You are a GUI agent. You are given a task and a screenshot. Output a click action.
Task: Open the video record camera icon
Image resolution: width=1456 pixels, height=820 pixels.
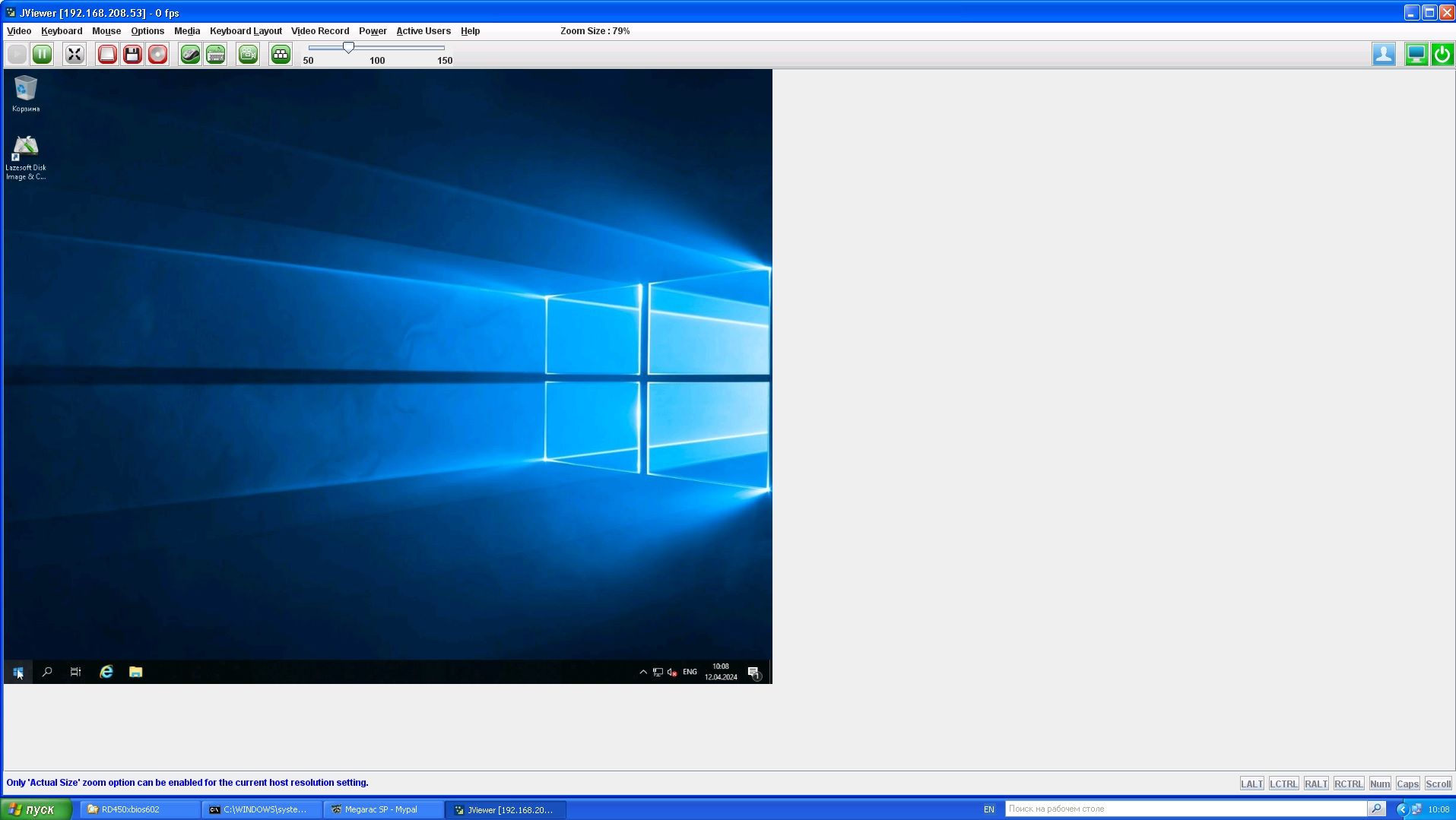[x=248, y=54]
